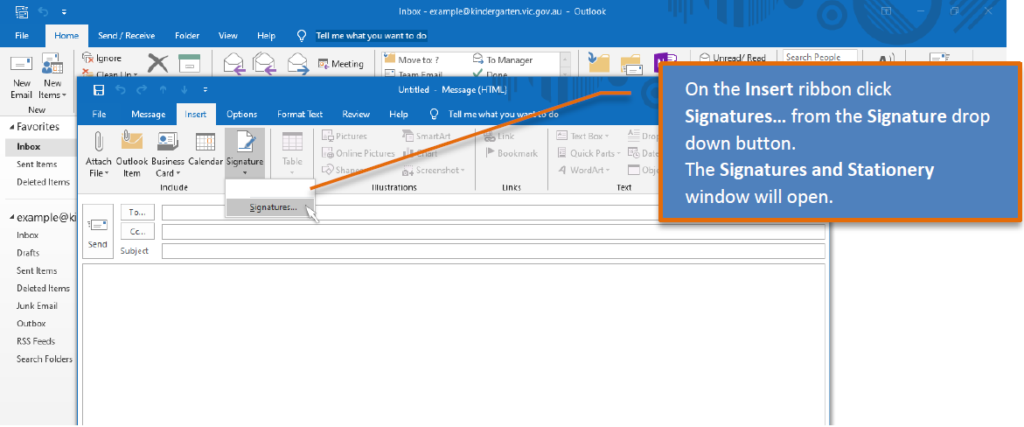
Task: Collapse the Favorites group
Action: click(x=11, y=127)
